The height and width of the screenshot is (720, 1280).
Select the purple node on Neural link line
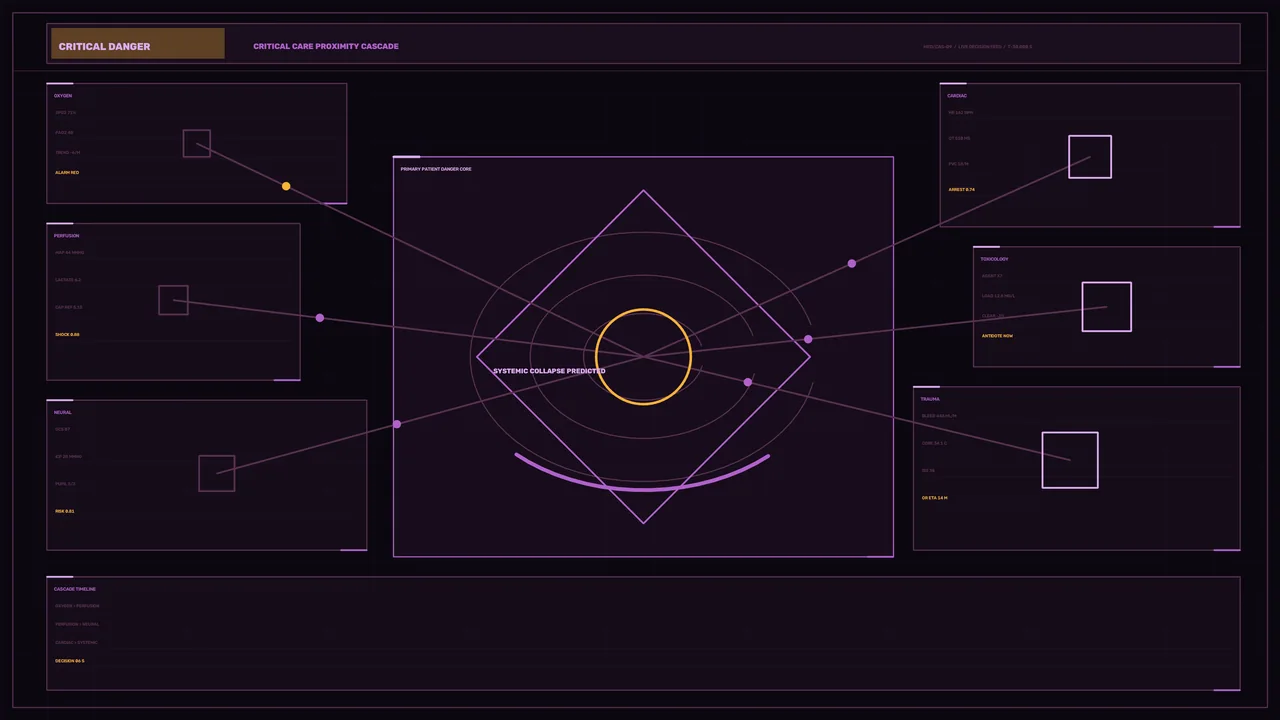point(397,424)
